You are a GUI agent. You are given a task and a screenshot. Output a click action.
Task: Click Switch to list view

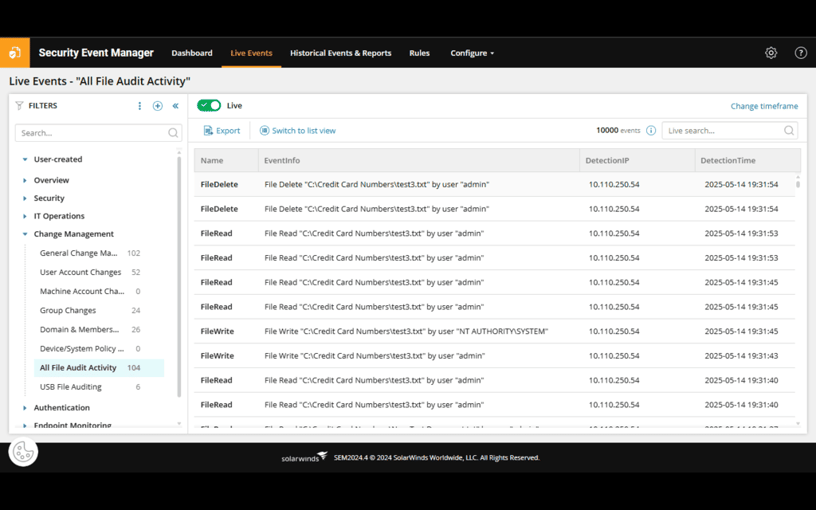coord(298,131)
